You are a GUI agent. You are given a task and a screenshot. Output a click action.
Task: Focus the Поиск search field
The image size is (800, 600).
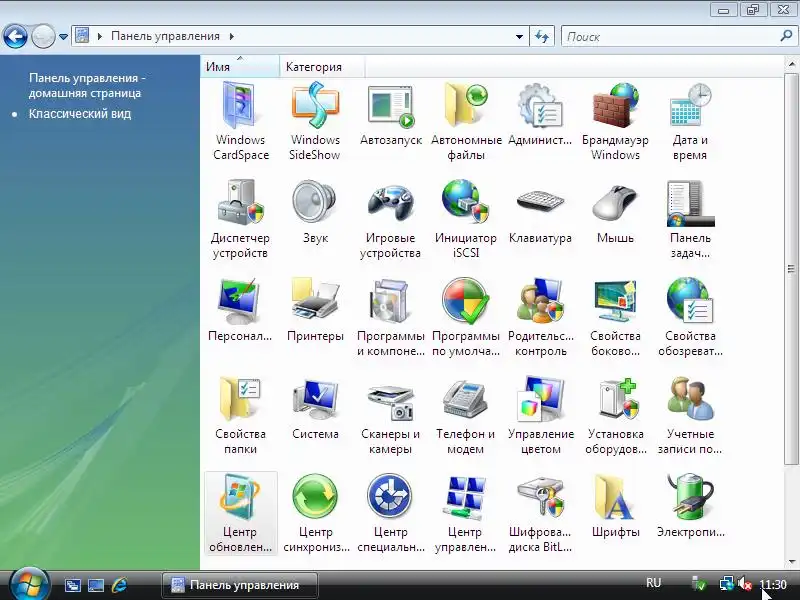pyautogui.click(x=669, y=37)
